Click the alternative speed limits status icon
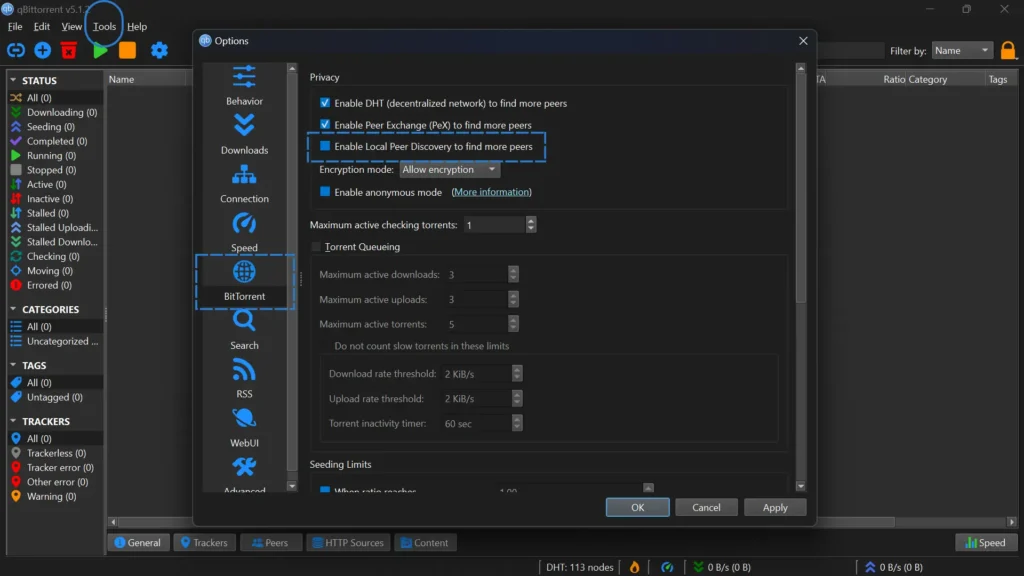 click(667, 567)
